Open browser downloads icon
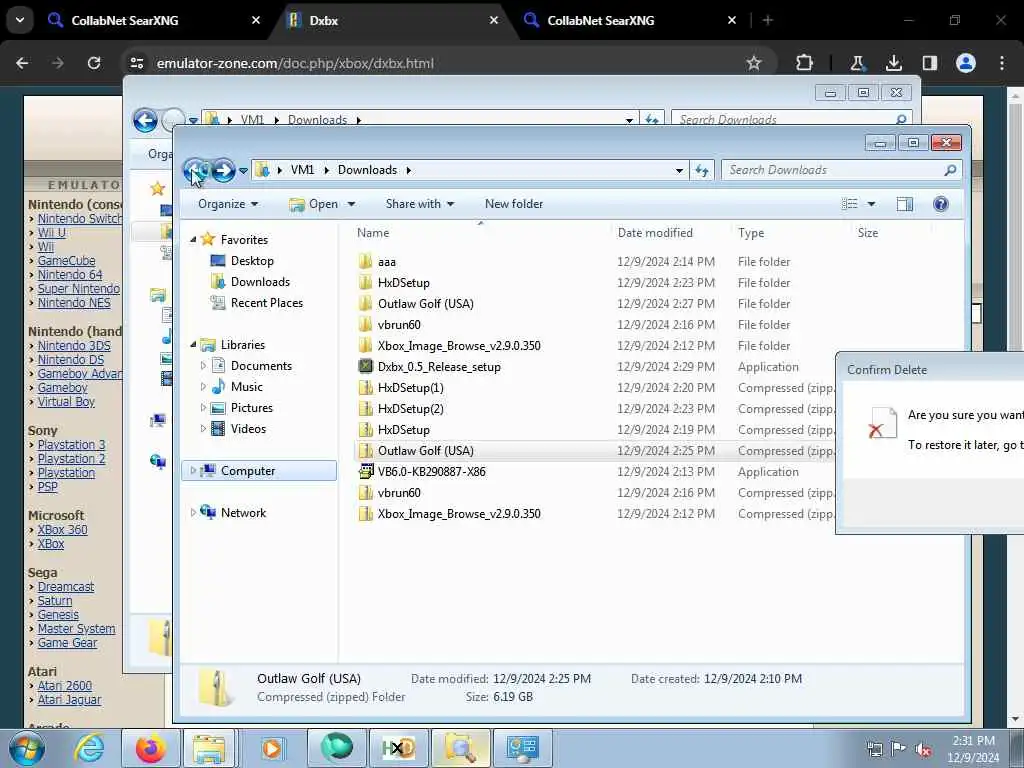Image resolution: width=1024 pixels, height=768 pixels. pos(893,63)
